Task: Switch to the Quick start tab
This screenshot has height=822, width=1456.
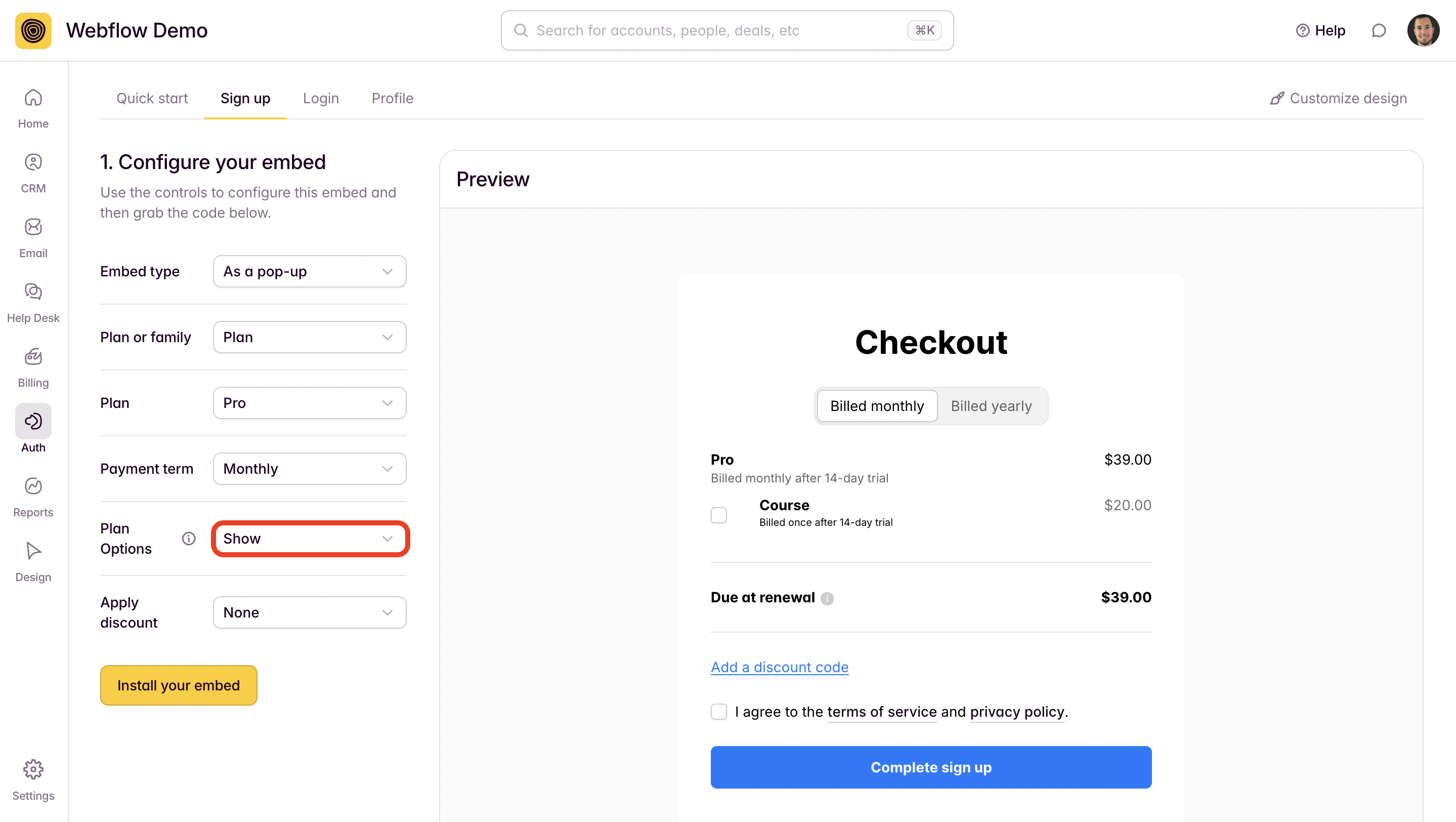Action: click(x=152, y=98)
